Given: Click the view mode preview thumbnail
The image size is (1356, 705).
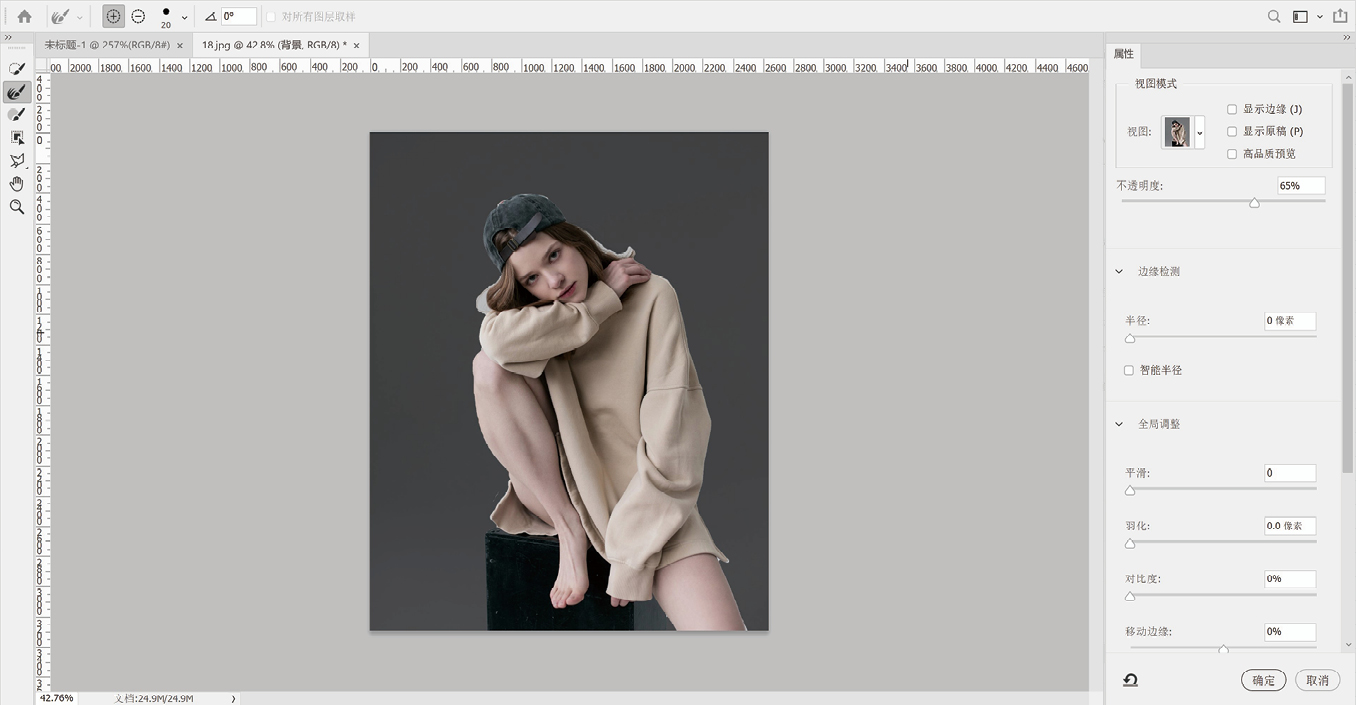Looking at the screenshot, I should tap(1177, 132).
